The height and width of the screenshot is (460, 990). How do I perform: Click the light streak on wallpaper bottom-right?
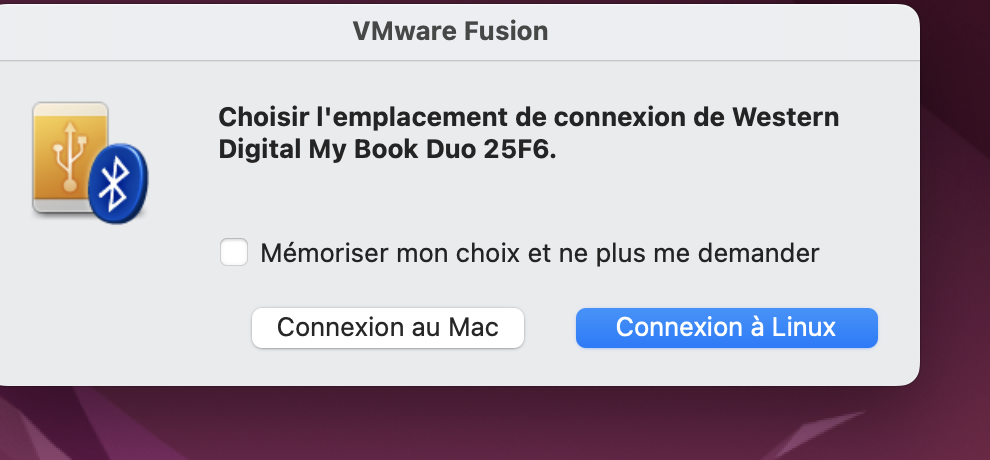tap(814, 434)
